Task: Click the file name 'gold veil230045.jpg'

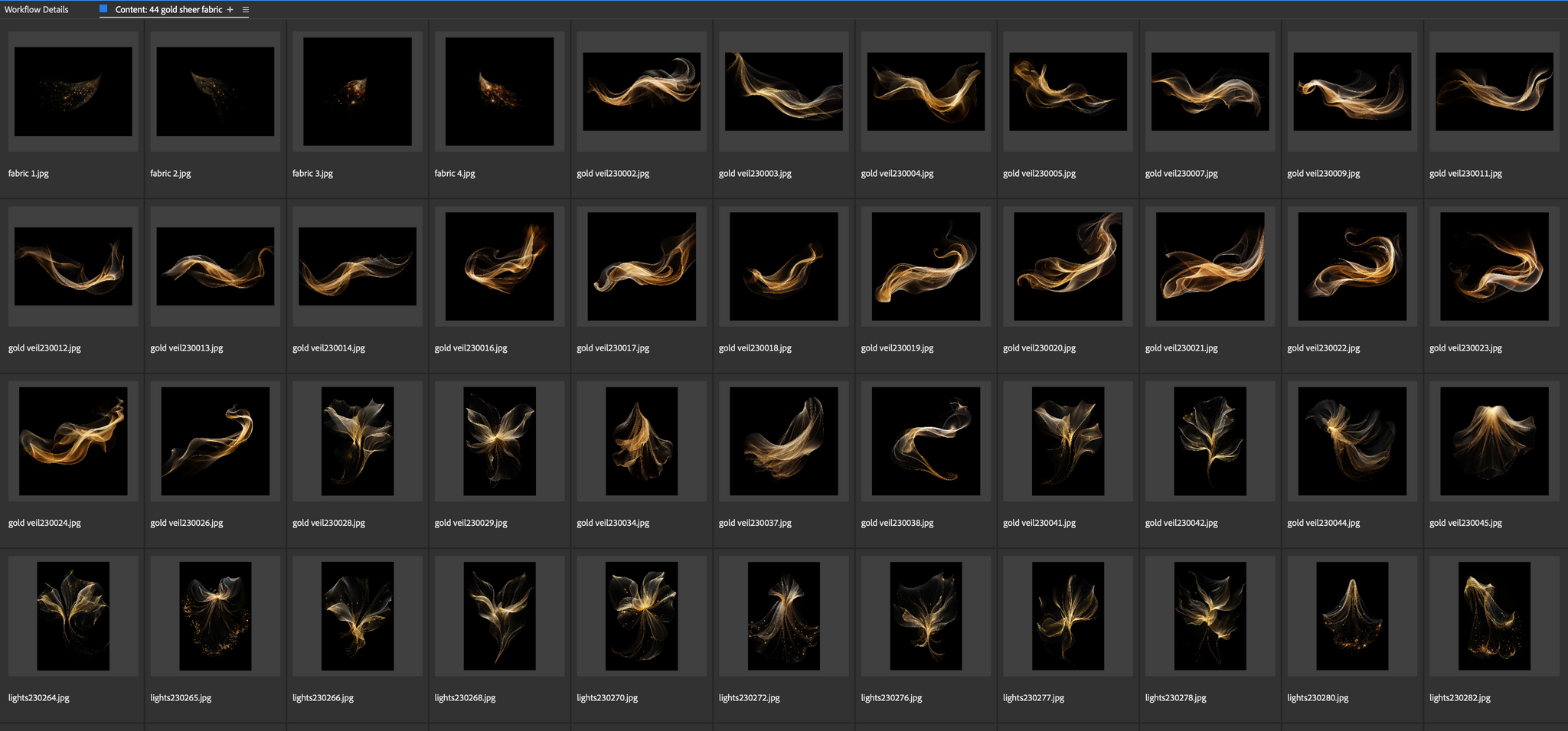Action: click(1465, 524)
